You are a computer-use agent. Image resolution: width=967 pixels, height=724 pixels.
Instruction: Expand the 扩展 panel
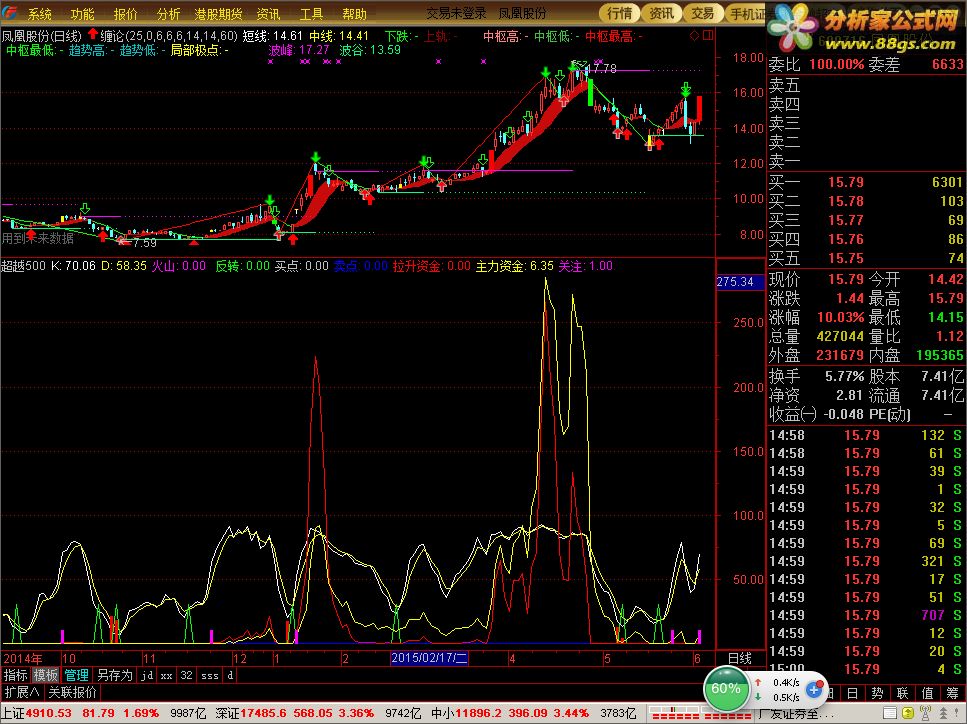pyautogui.click(x=22, y=692)
